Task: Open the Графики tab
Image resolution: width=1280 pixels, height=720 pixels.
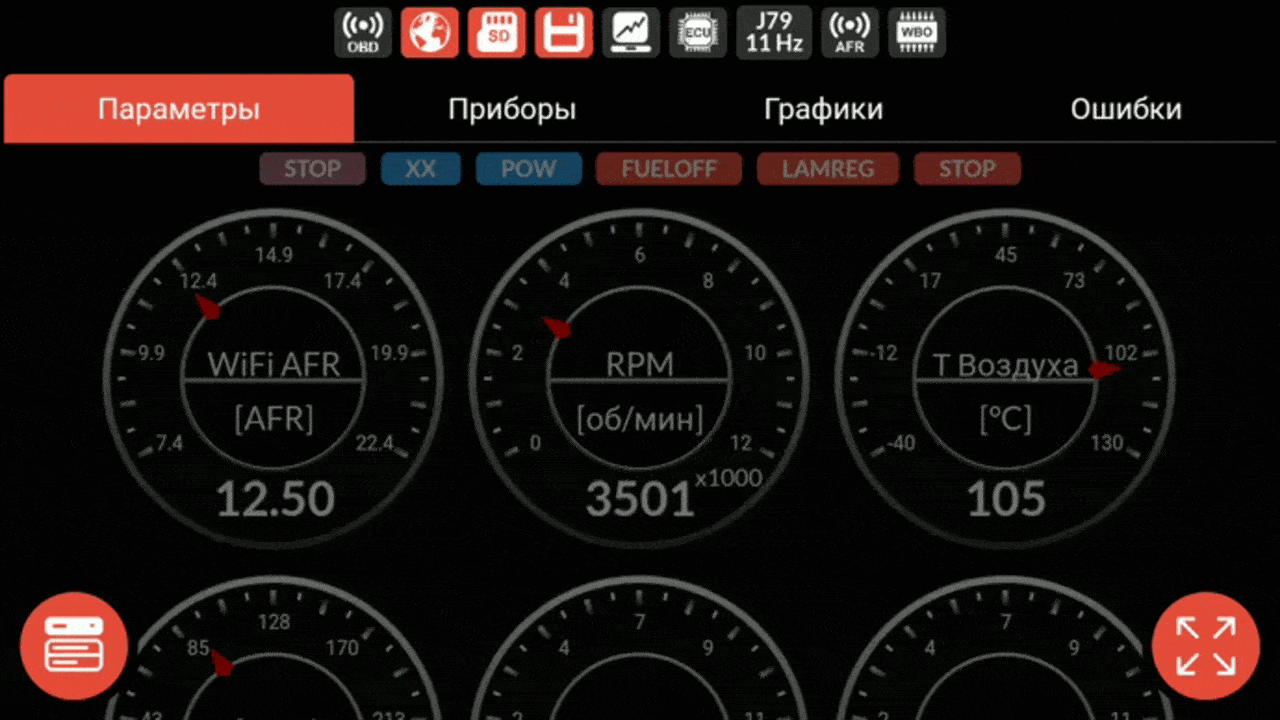Action: [823, 109]
